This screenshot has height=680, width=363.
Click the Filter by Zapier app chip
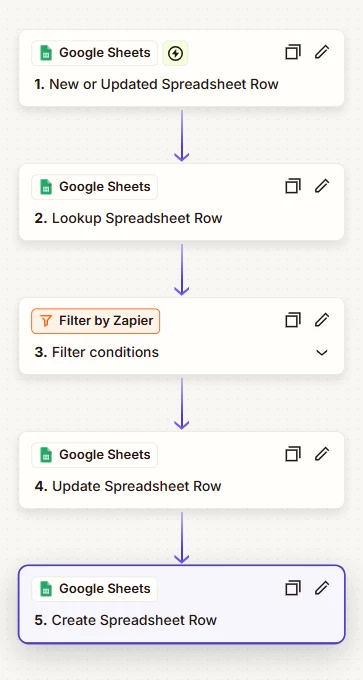[96, 321]
